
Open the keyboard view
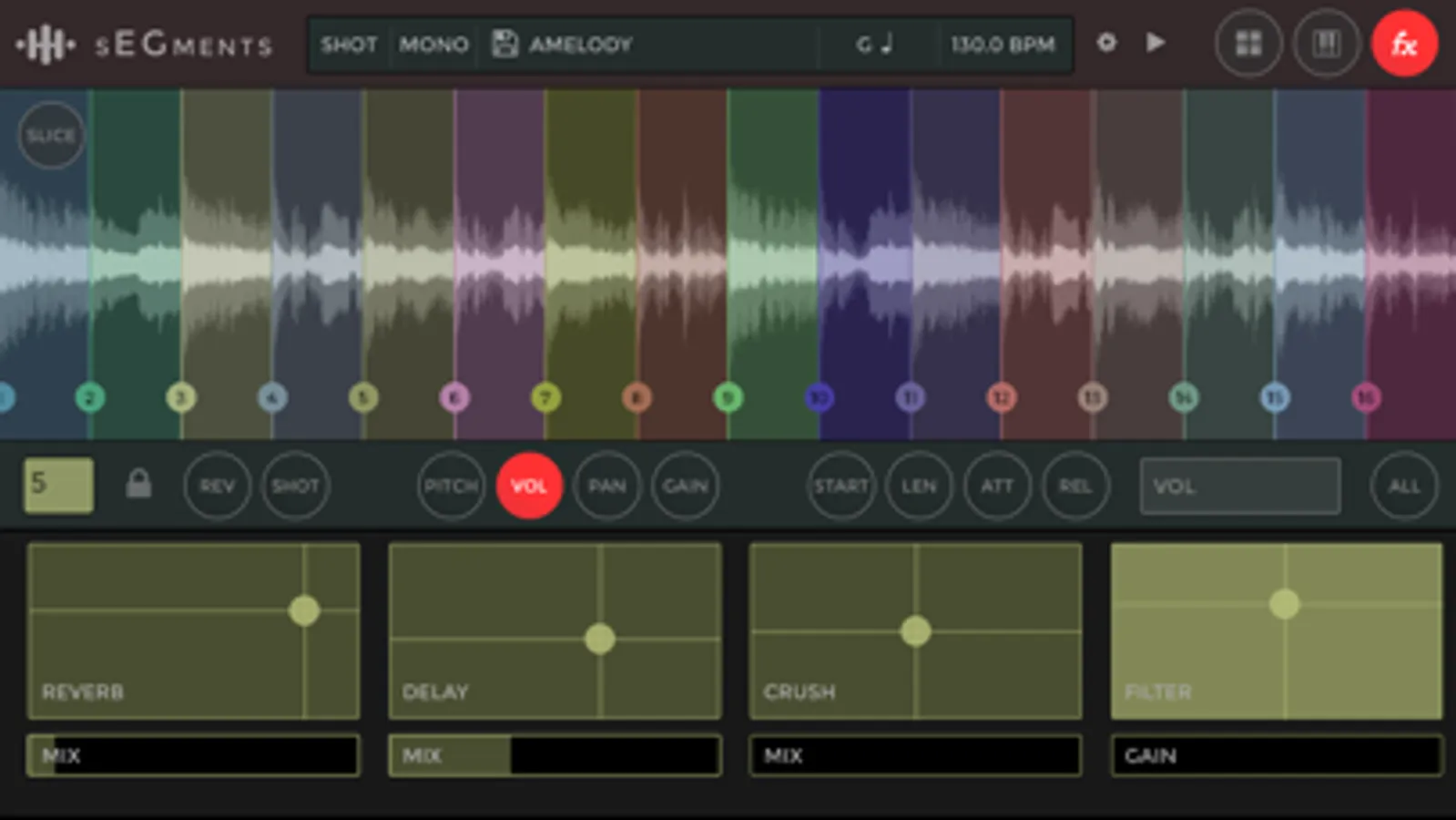[x=1326, y=44]
